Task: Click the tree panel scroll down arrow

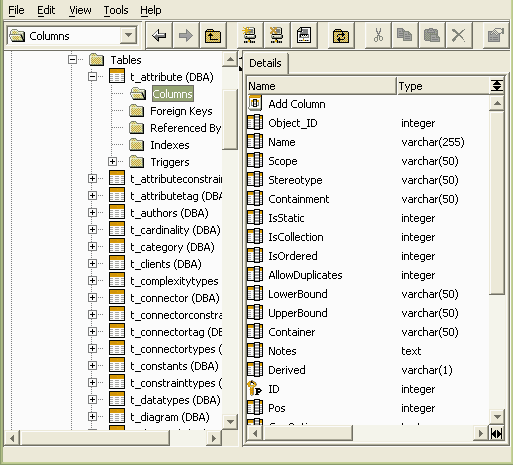Action: [x=230, y=421]
